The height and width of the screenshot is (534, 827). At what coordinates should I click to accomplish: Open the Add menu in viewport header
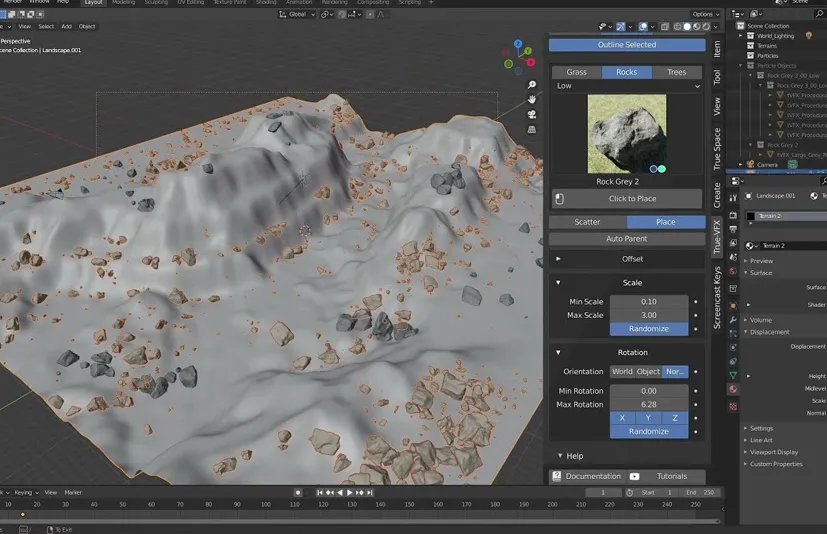coord(66,26)
